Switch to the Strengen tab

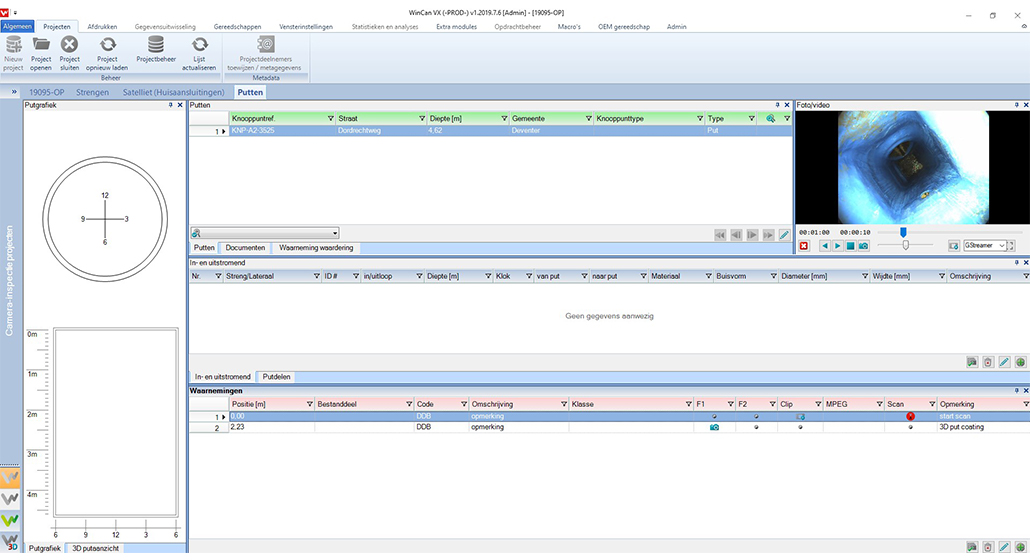click(92, 93)
